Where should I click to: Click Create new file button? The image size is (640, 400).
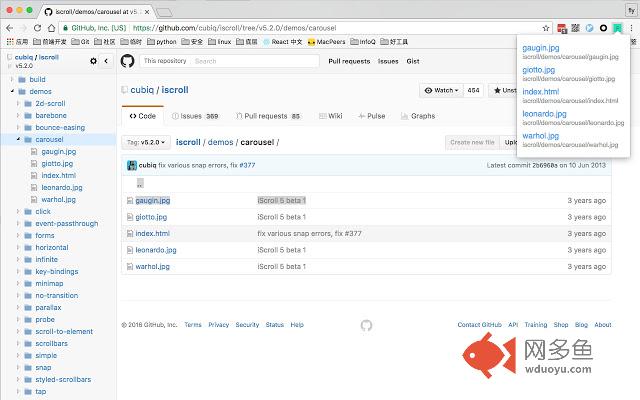pos(472,142)
